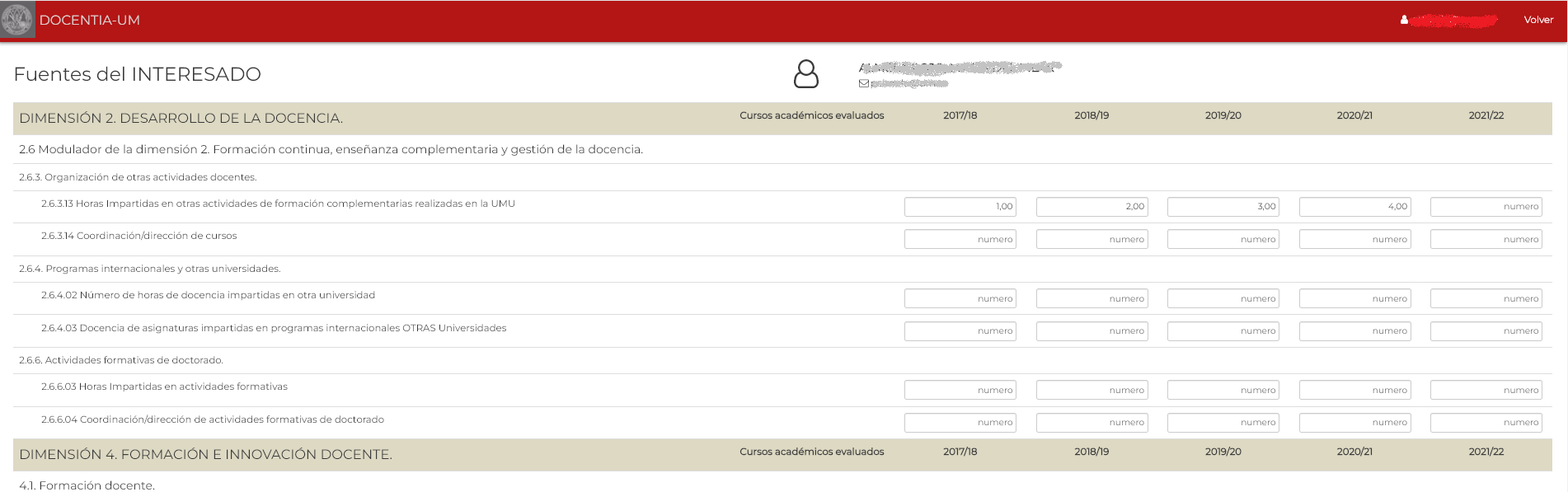Focus 2018/19 field for item 2.6.4.02

click(1091, 298)
